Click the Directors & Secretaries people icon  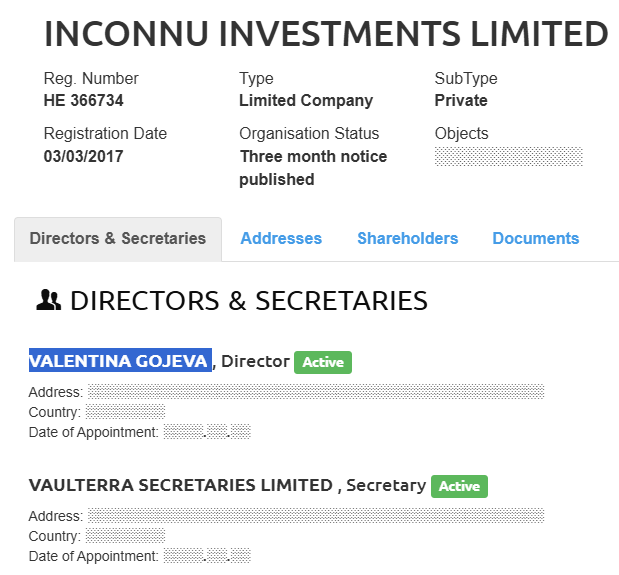pos(49,300)
